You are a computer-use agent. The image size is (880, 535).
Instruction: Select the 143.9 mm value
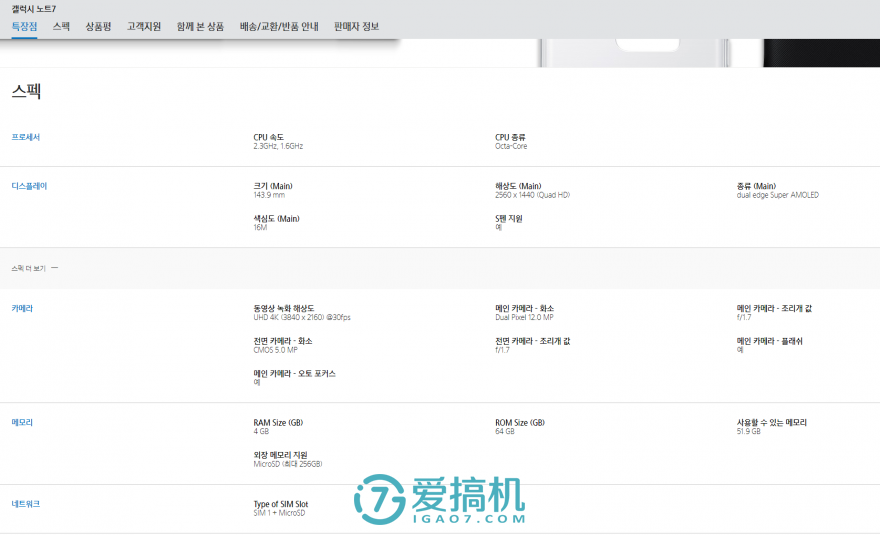pos(269,195)
